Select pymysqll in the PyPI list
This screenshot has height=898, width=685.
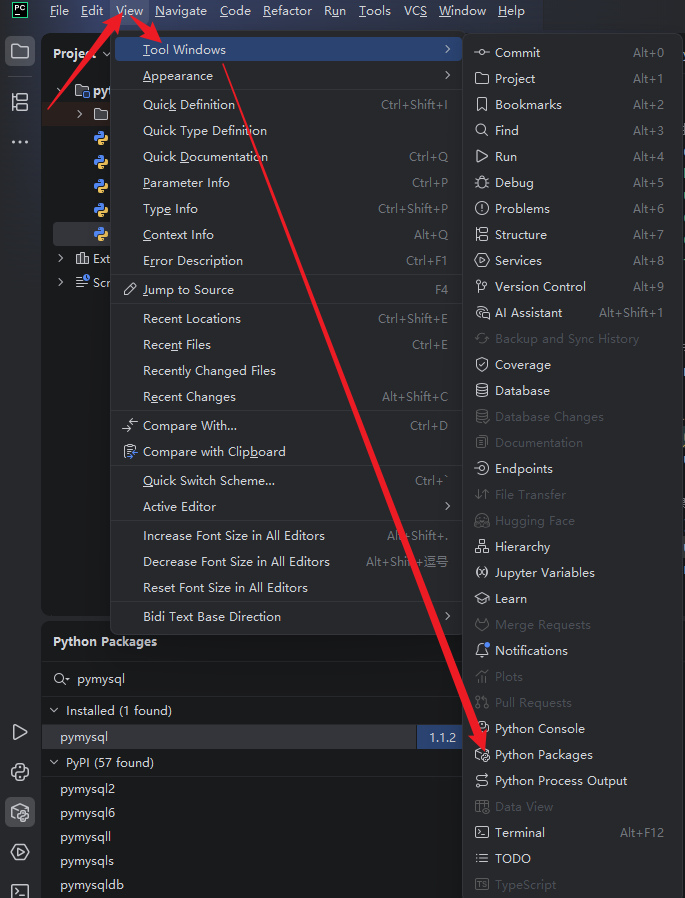coord(85,837)
